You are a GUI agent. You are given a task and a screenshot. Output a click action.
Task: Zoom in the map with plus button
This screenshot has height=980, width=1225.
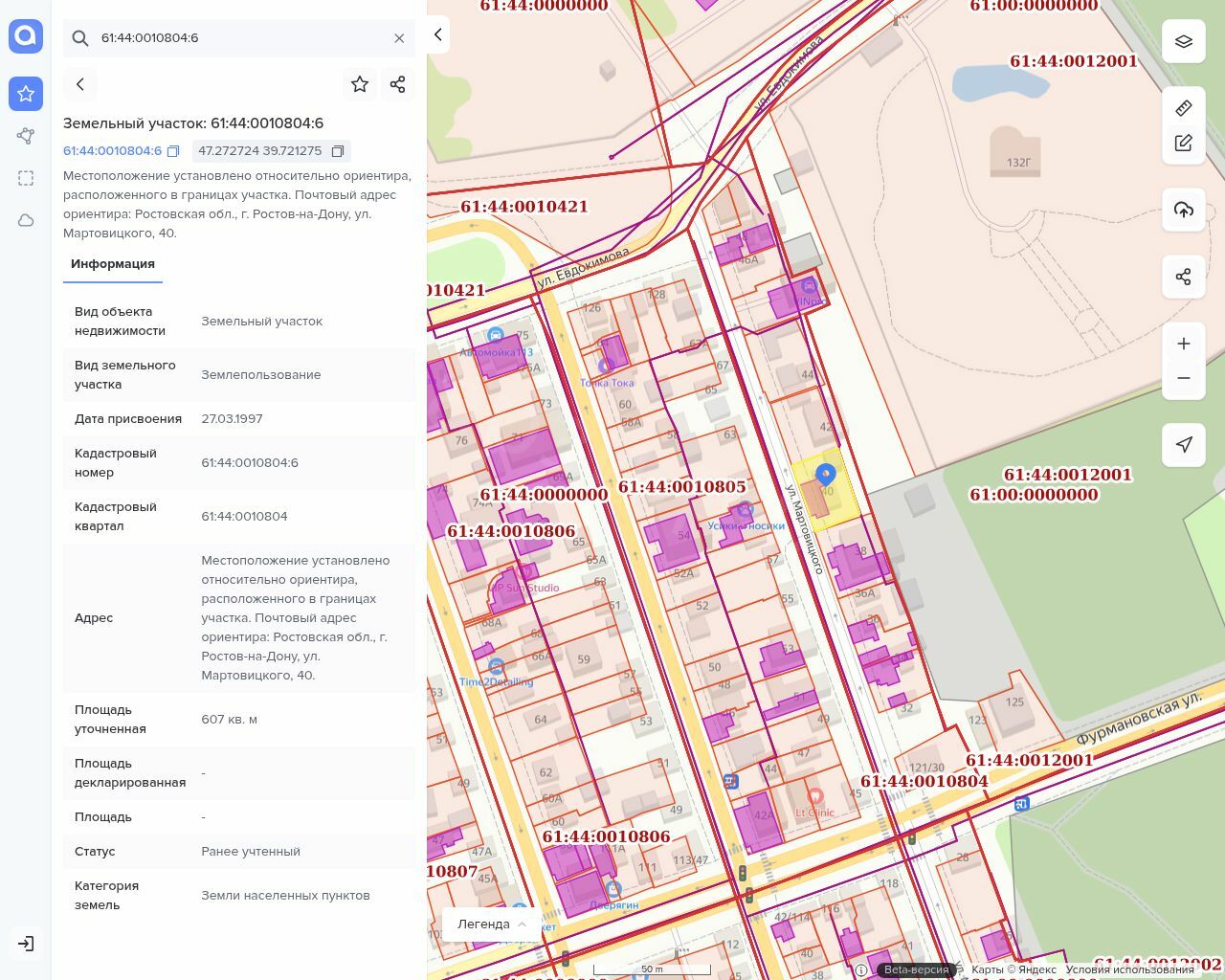(1184, 344)
